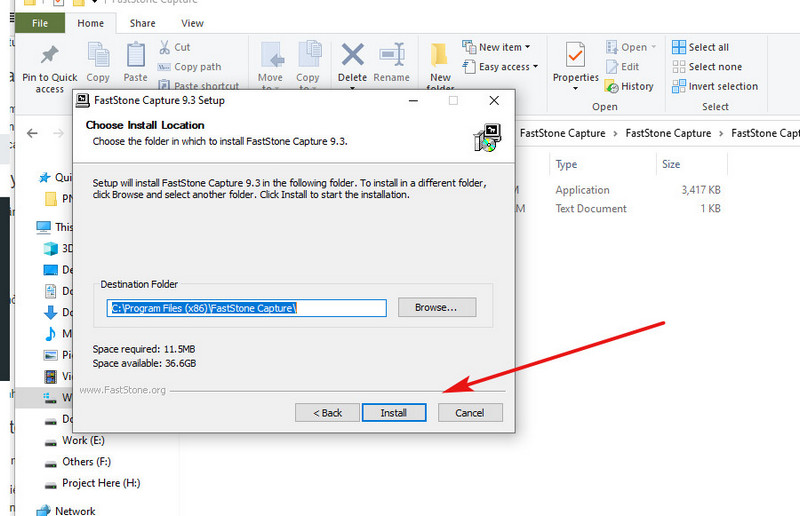Click Copy path in the ribbon
The image size is (800, 516).
189,67
